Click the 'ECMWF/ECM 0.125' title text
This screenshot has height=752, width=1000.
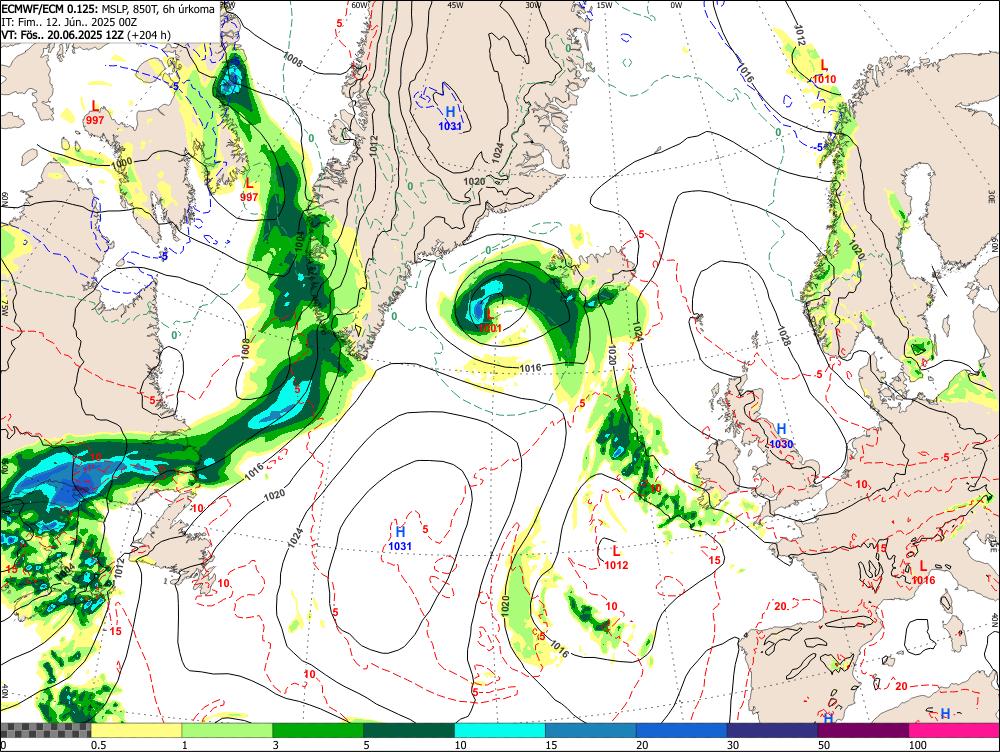tap(50, 9)
